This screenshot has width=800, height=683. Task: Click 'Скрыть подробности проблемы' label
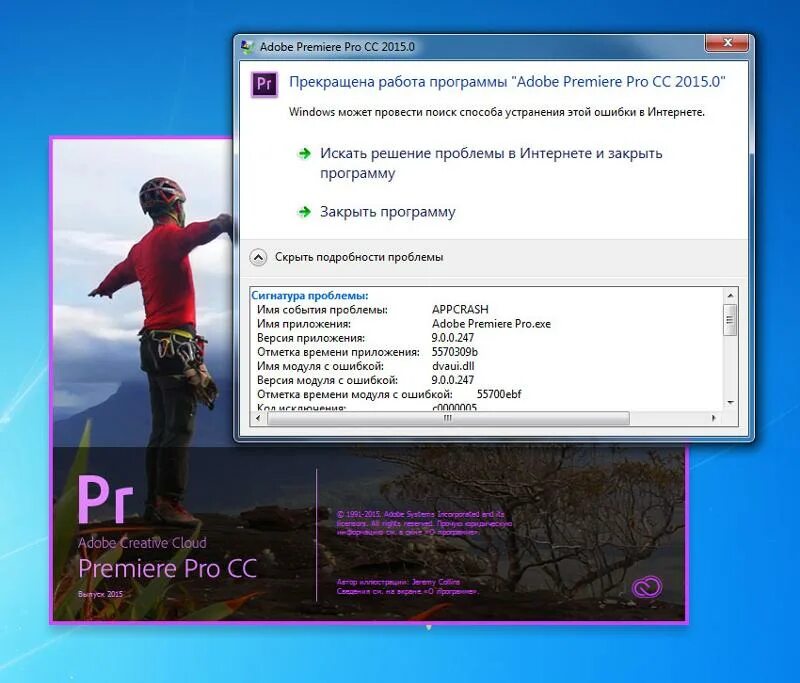(359, 257)
